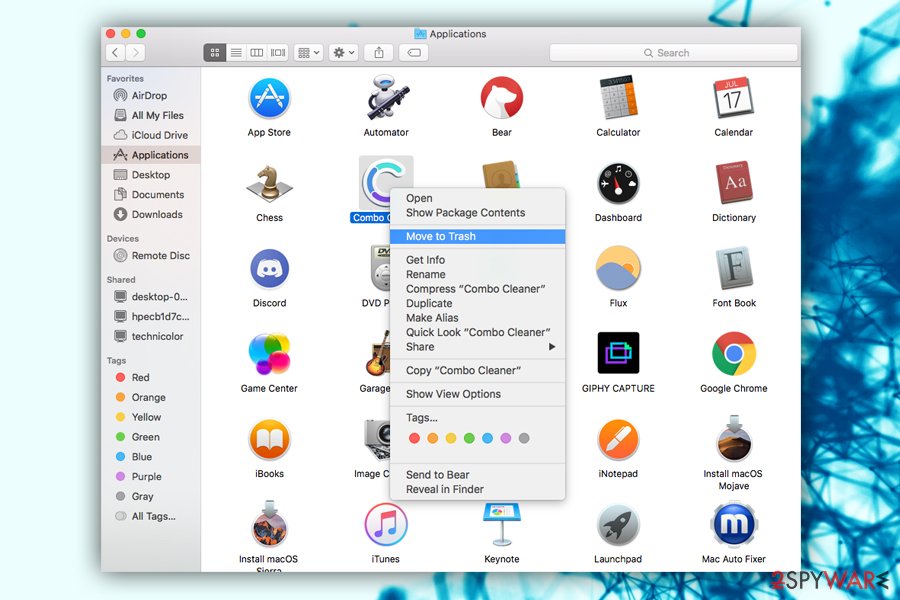Choose Duplicate from the context menu
This screenshot has width=900, height=600.
[x=477, y=303]
